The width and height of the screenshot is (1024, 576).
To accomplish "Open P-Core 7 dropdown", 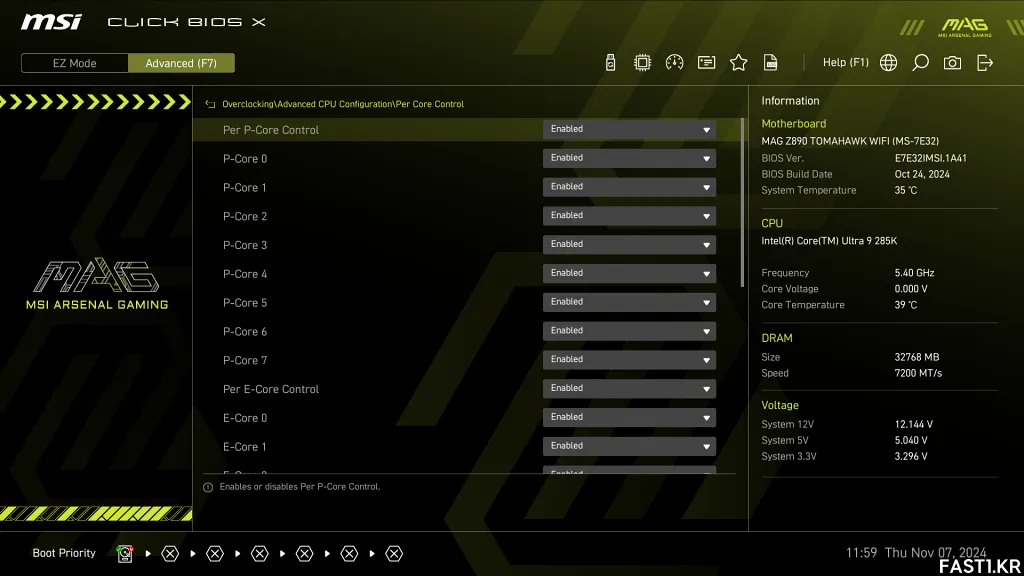I will point(629,359).
